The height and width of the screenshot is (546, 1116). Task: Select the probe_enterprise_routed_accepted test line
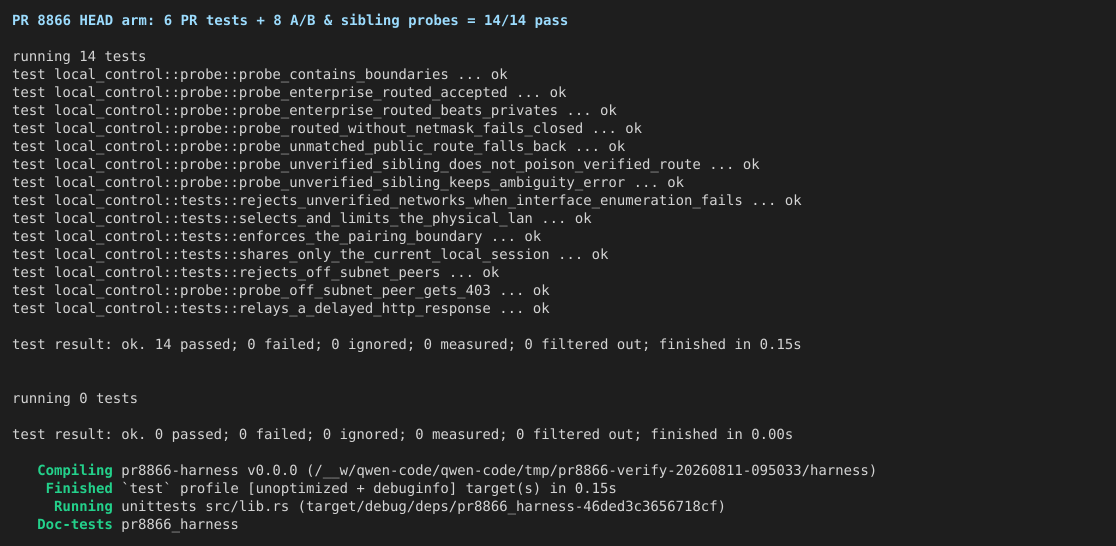click(x=289, y=93)
